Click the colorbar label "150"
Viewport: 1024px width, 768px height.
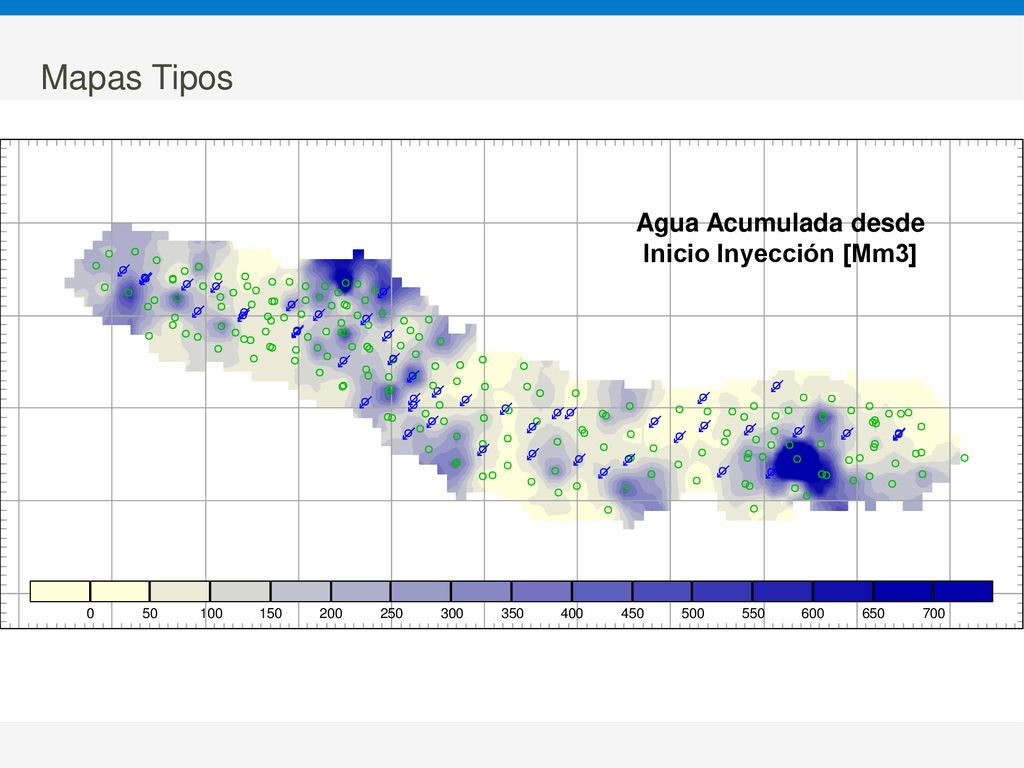pos(270,613)
